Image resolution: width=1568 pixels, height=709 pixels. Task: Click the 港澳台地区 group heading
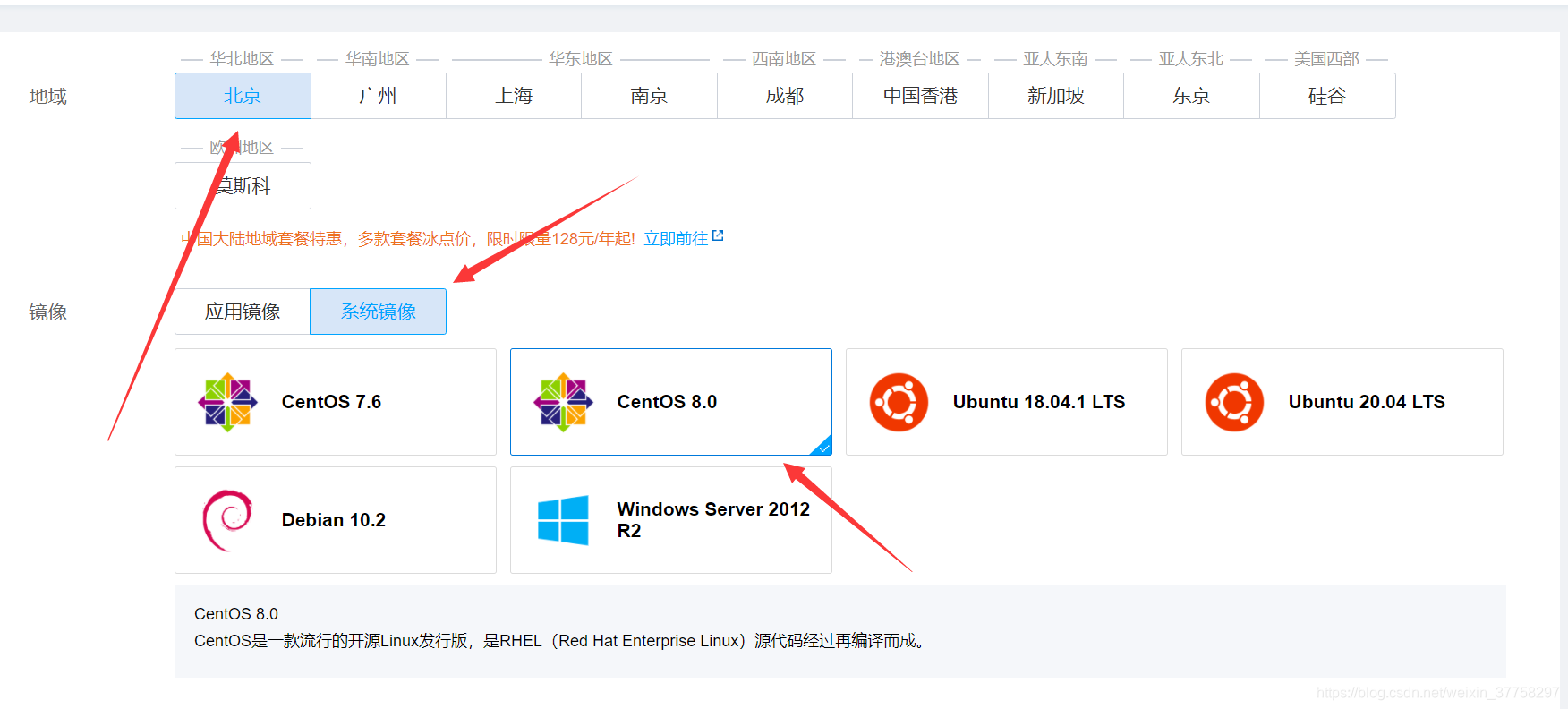coord(919,59)
